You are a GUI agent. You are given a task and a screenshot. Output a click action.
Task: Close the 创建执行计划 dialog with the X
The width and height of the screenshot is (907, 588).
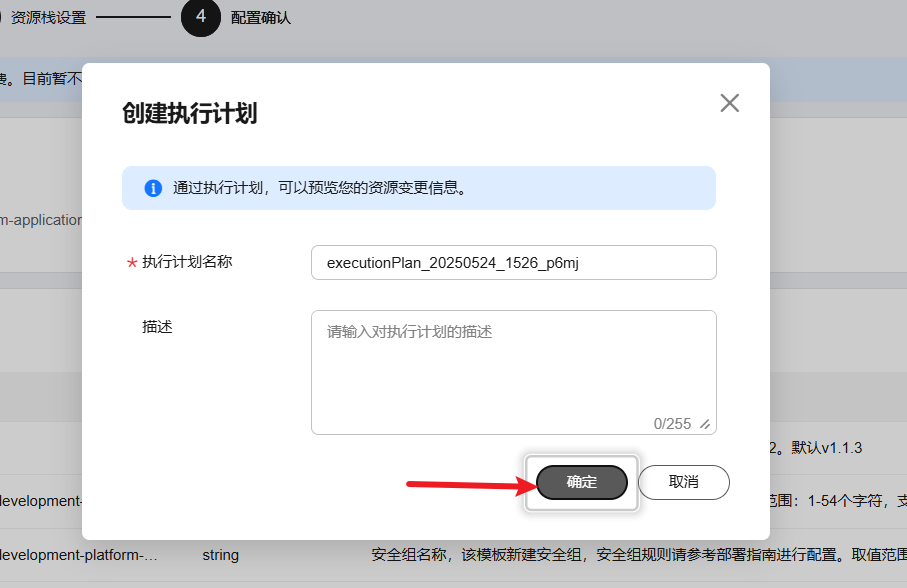point(729,102)
